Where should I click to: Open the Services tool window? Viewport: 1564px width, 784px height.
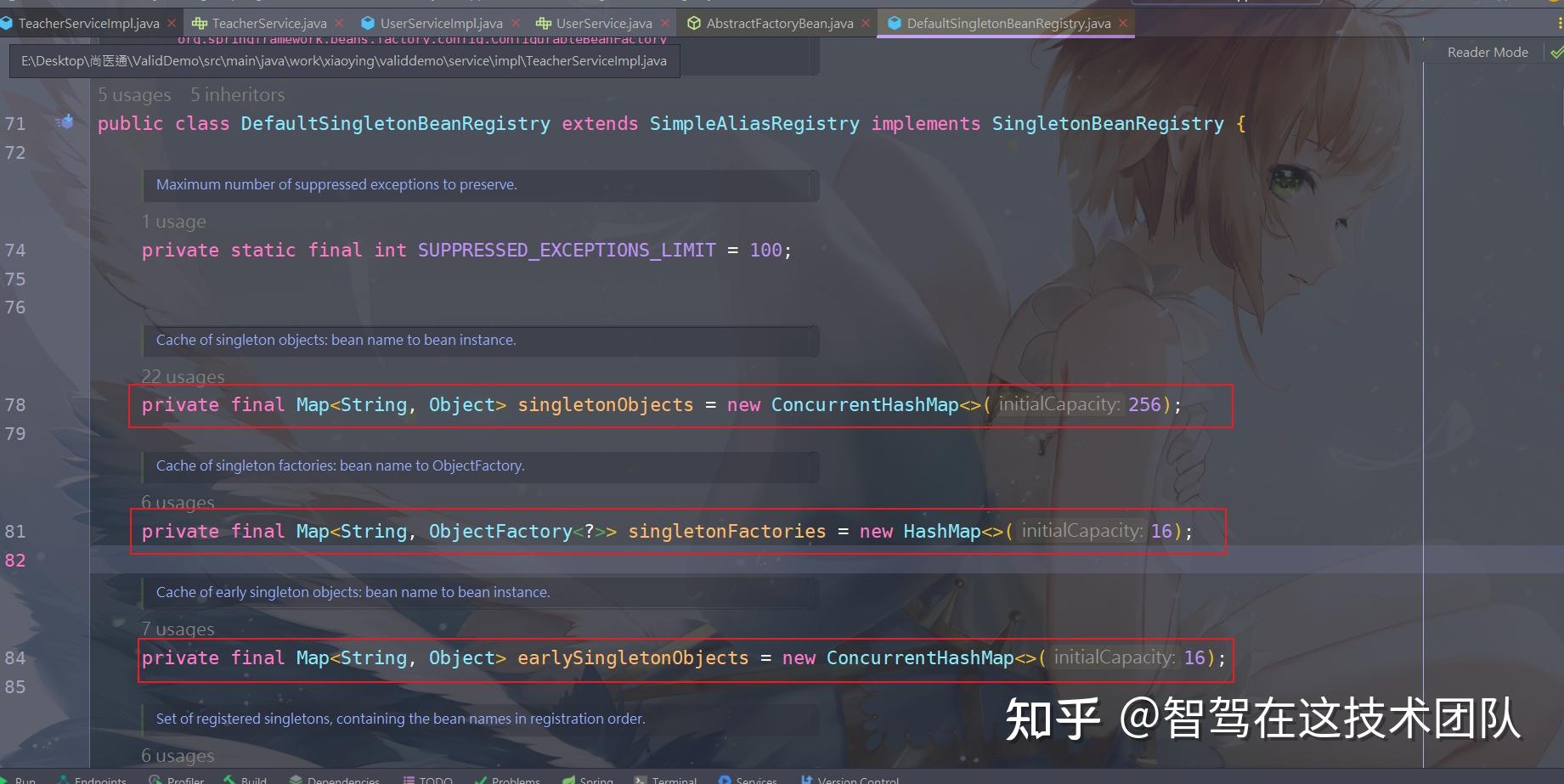coord(747,779)
